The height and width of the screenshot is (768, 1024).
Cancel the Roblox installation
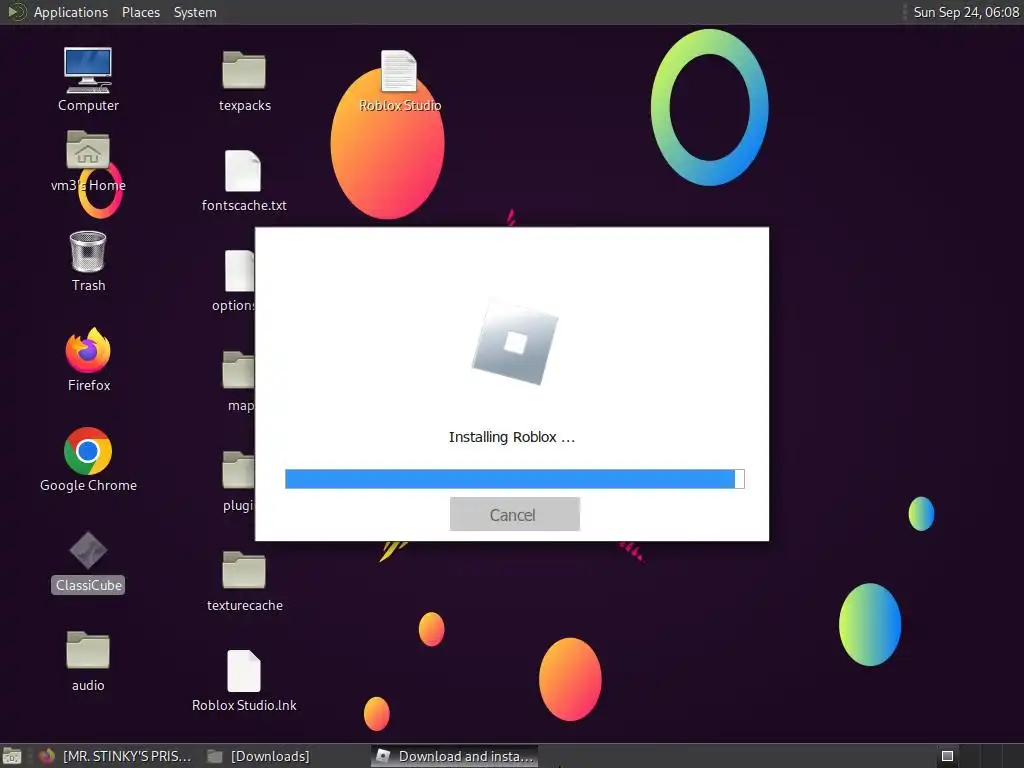(x=515, y=515)
